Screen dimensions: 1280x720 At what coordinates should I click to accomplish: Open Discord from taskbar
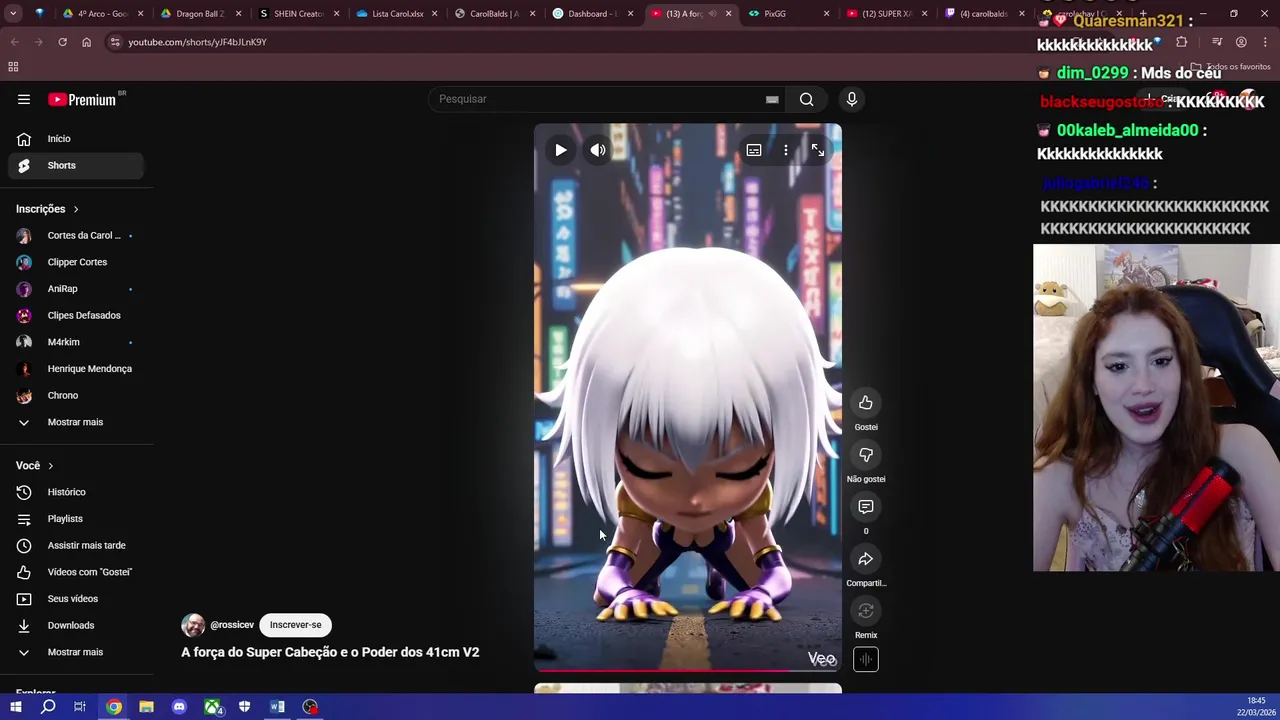tap(179, 707)
